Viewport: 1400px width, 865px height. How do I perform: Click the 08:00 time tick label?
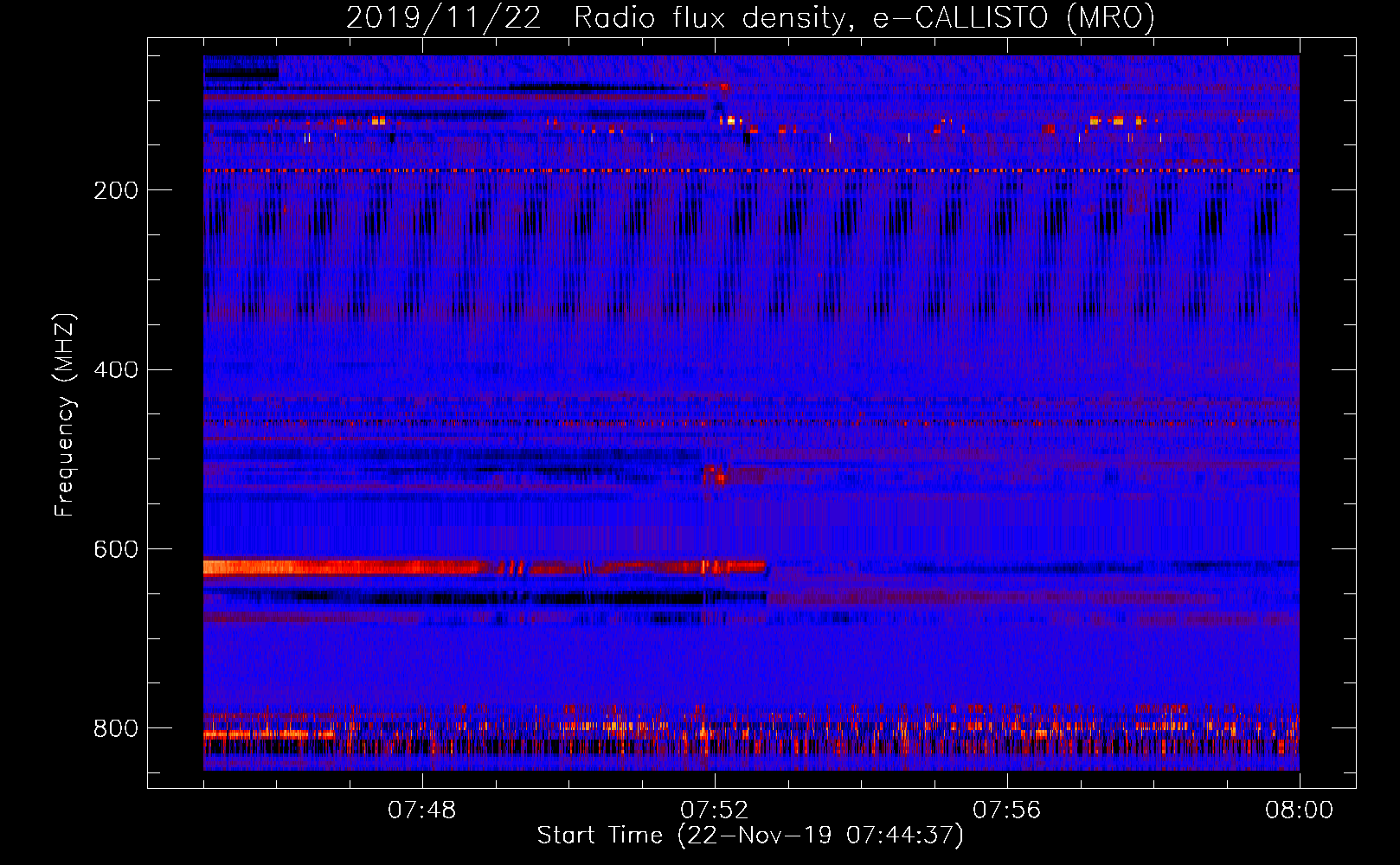coord(1300,811)
